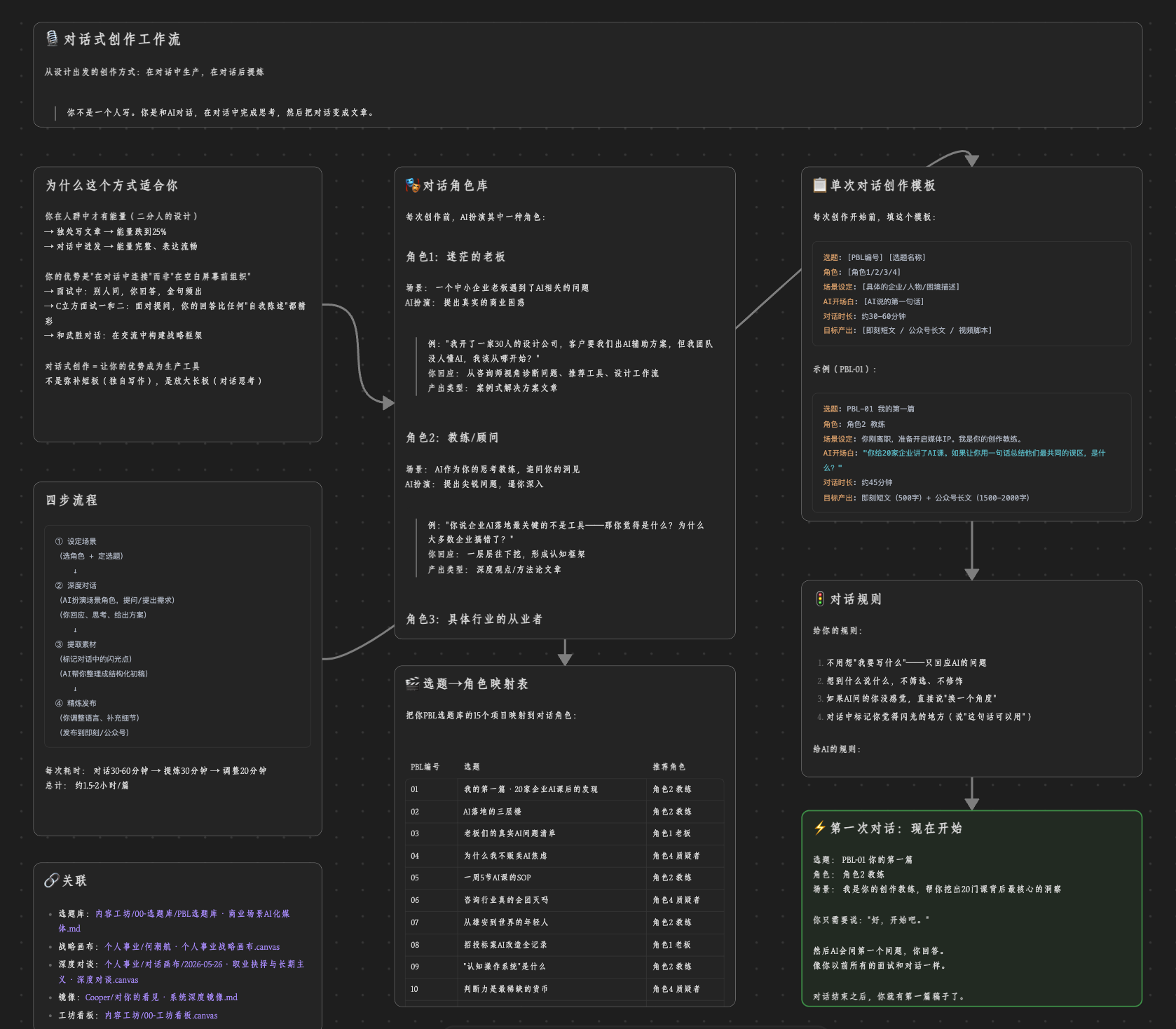Click table cell 咨询行业真的会团灭吗
The image size is (1176, 1029).
(x=506, y=900)
